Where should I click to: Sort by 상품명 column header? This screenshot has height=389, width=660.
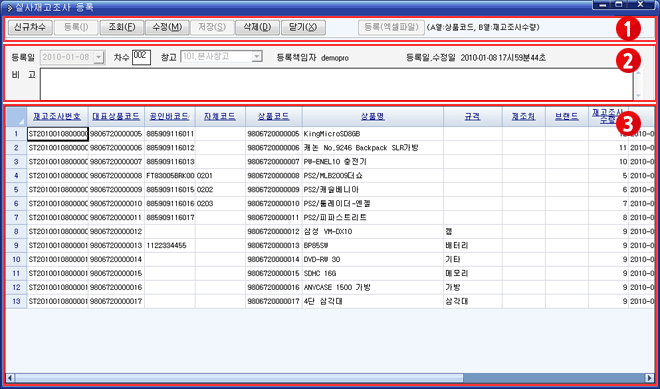point(373,117)
